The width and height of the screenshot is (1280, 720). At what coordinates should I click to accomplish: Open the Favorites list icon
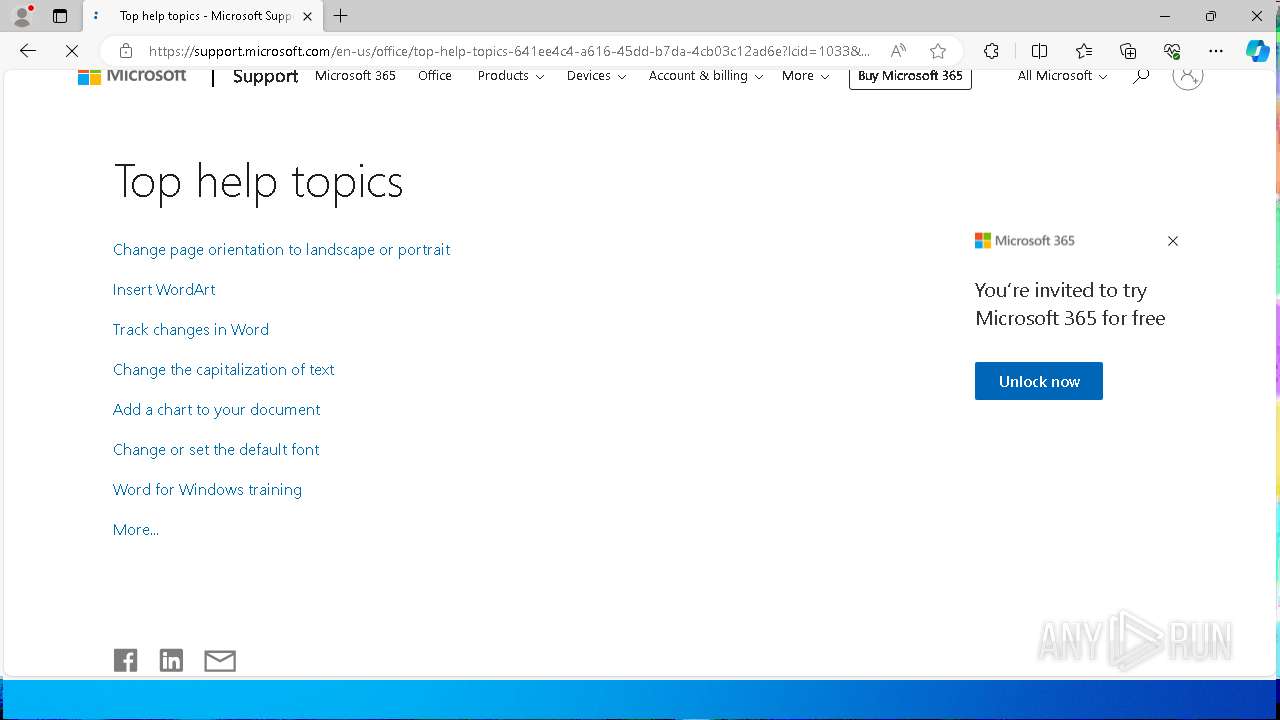[x=1084, y=51]
